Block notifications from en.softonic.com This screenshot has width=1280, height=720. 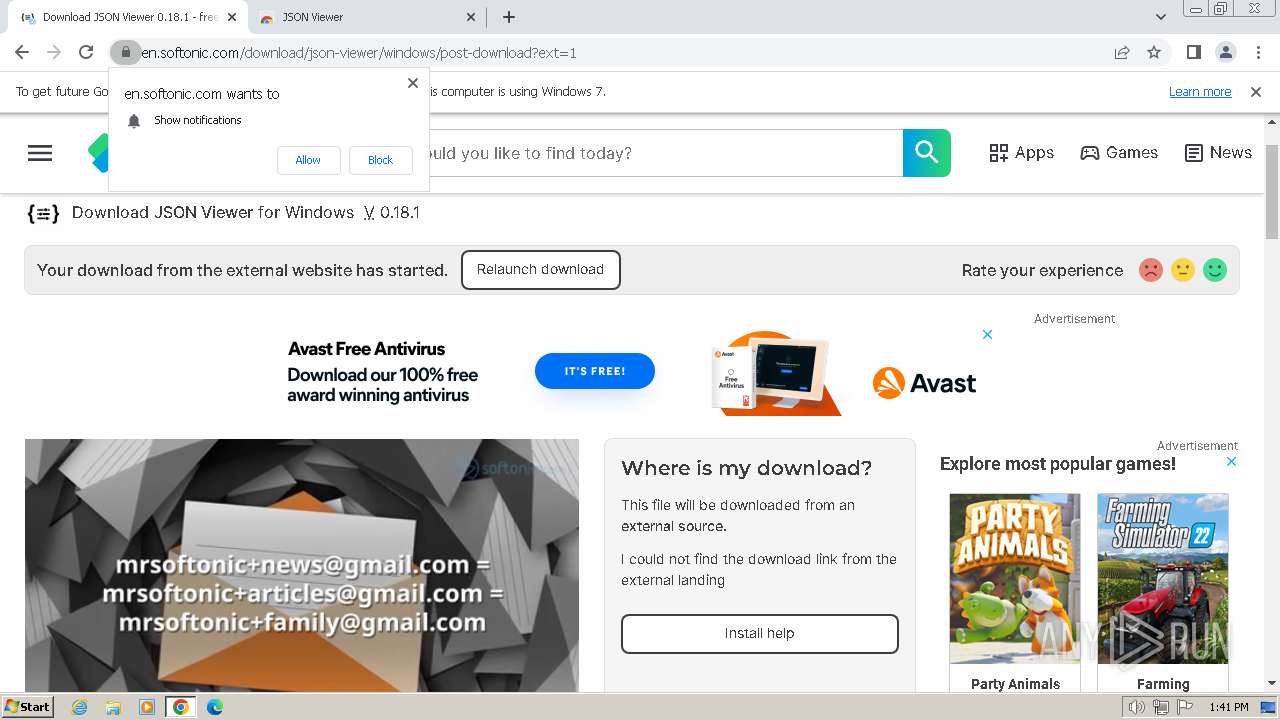(380, 160)
